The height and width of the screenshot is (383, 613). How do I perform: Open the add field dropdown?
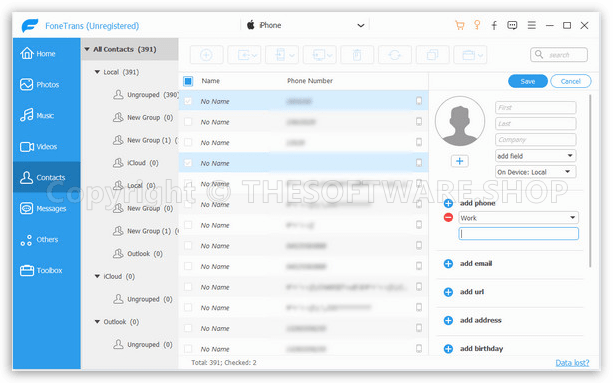(x=535, y=156)
